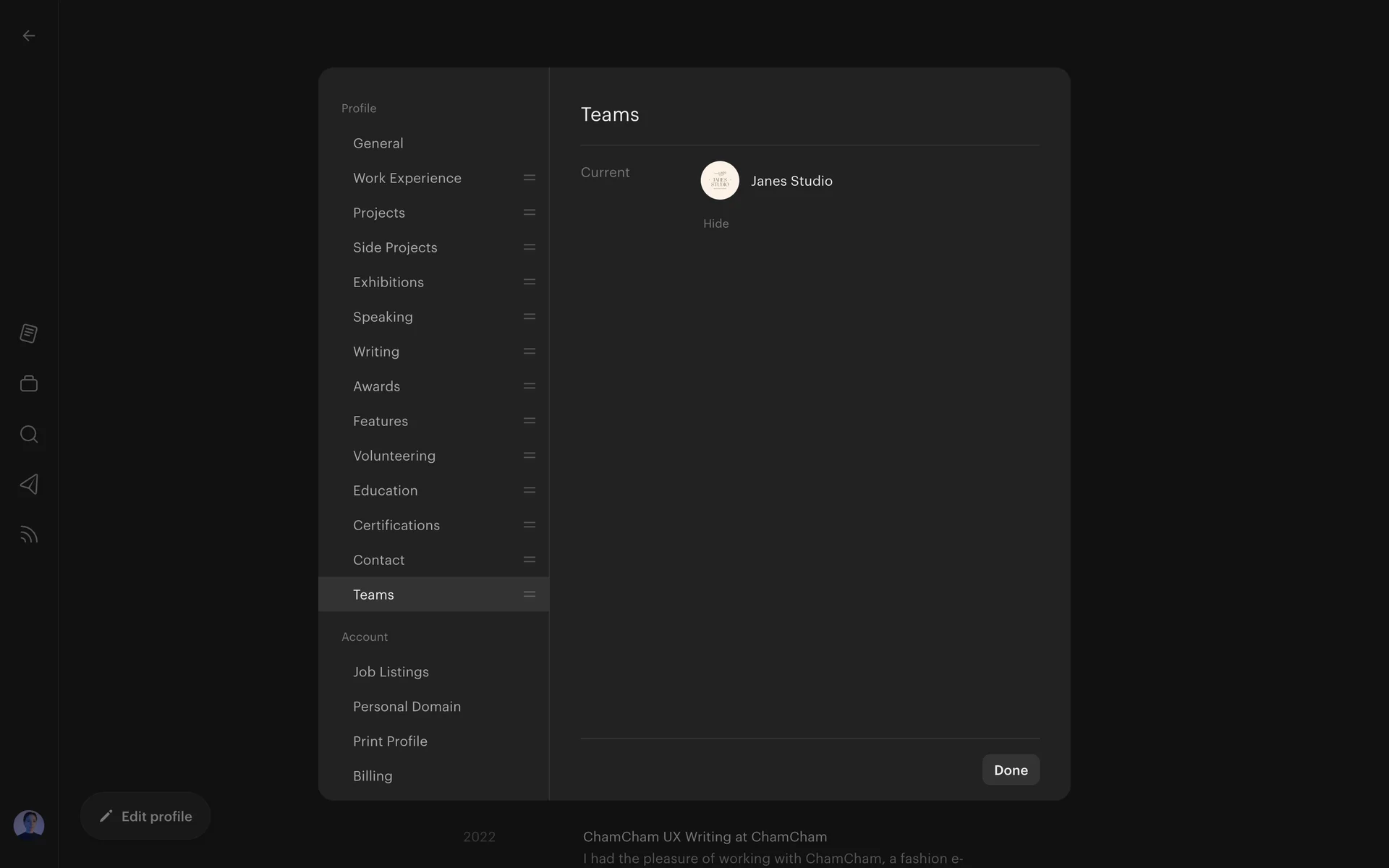Grab the drag handle next to Work Experience
The width and height of the screenshot is (1389, 868).
point(529,178)
